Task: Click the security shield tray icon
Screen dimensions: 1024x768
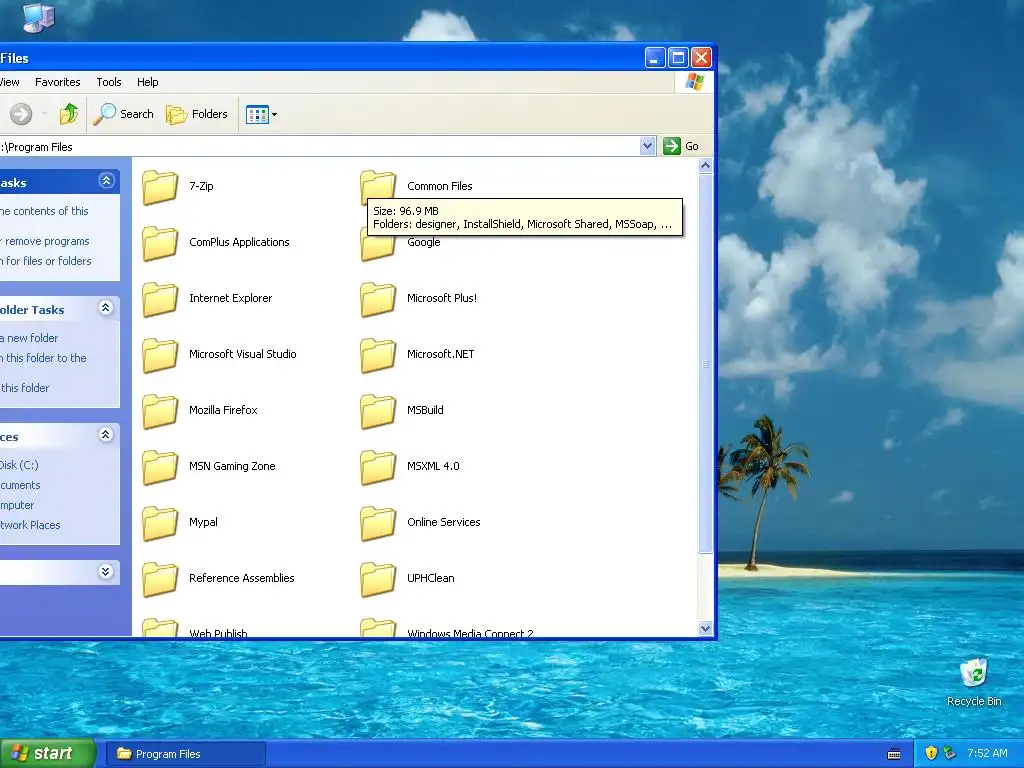Action: point(931,754)
